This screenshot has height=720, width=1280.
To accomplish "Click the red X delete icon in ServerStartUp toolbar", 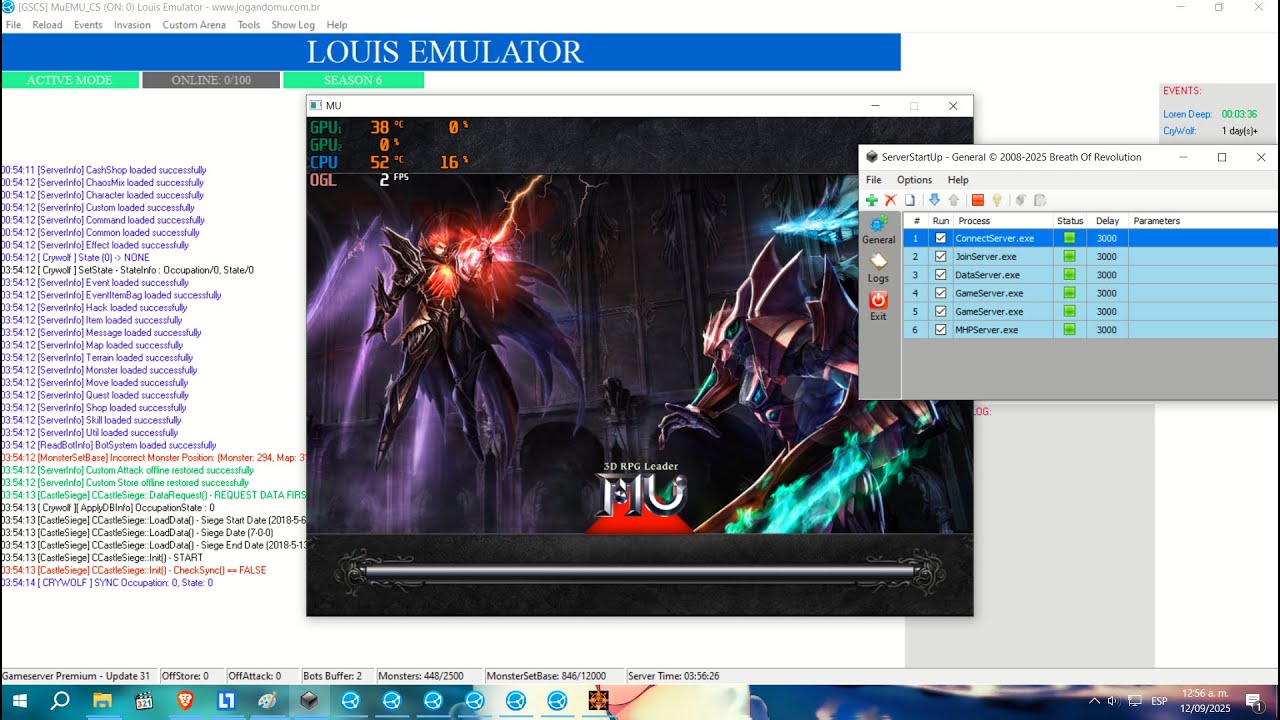I will click(x=890, y=200).
